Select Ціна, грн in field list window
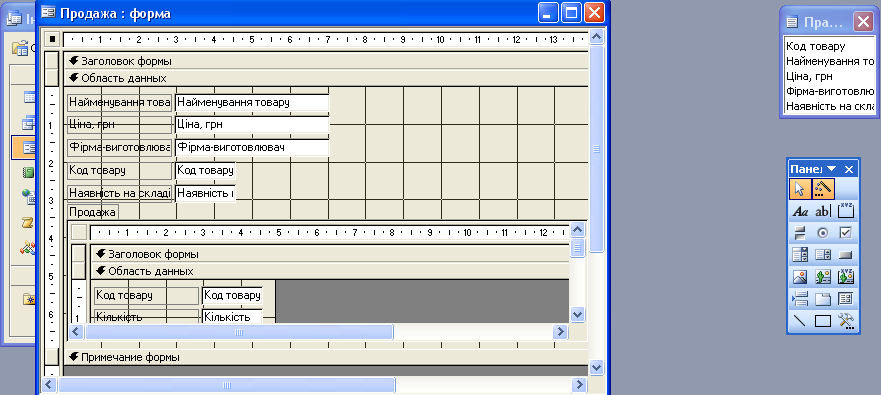Screen dimensions: 881x395 click(830, 76)
